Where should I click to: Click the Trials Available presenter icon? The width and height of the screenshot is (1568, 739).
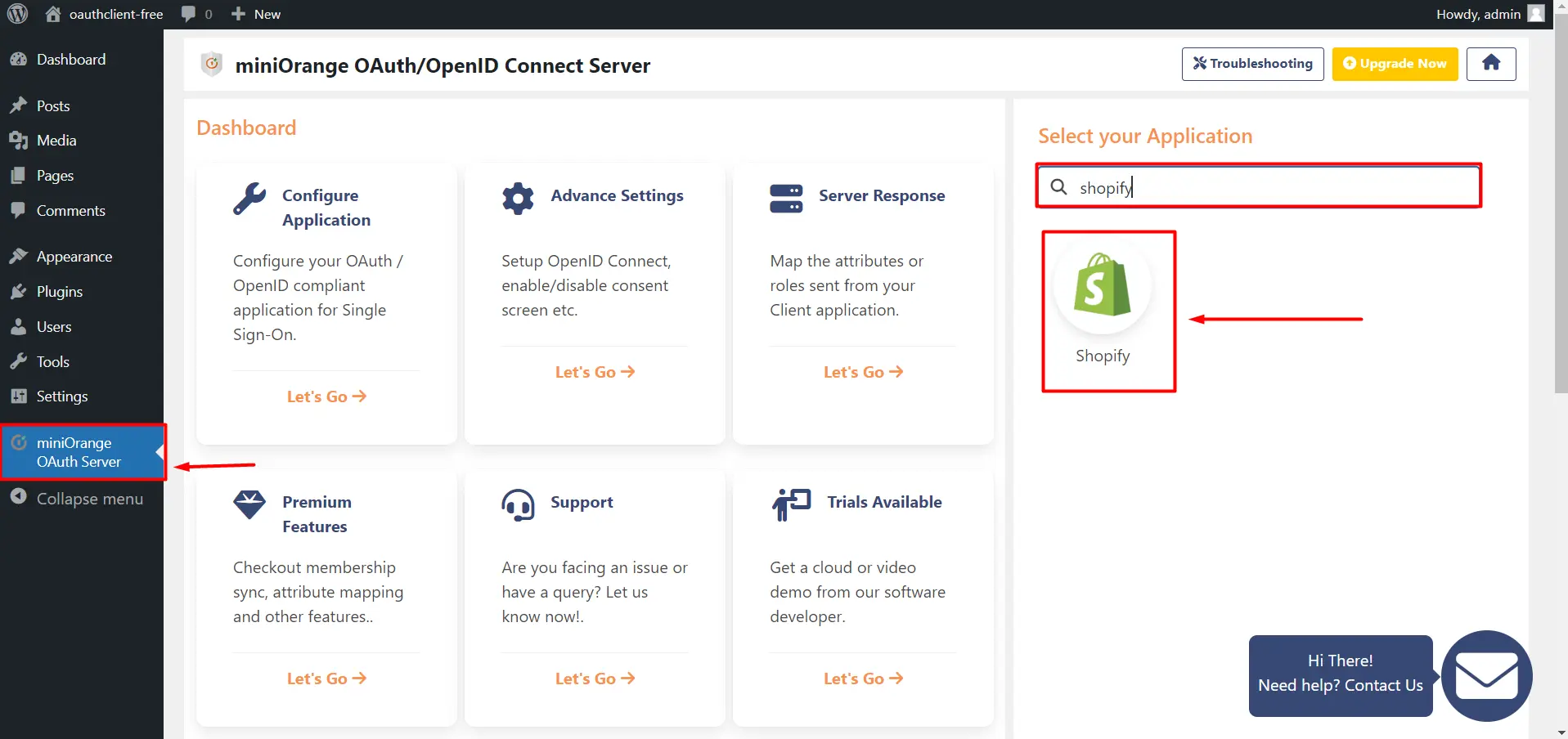[x=791, y=504]
